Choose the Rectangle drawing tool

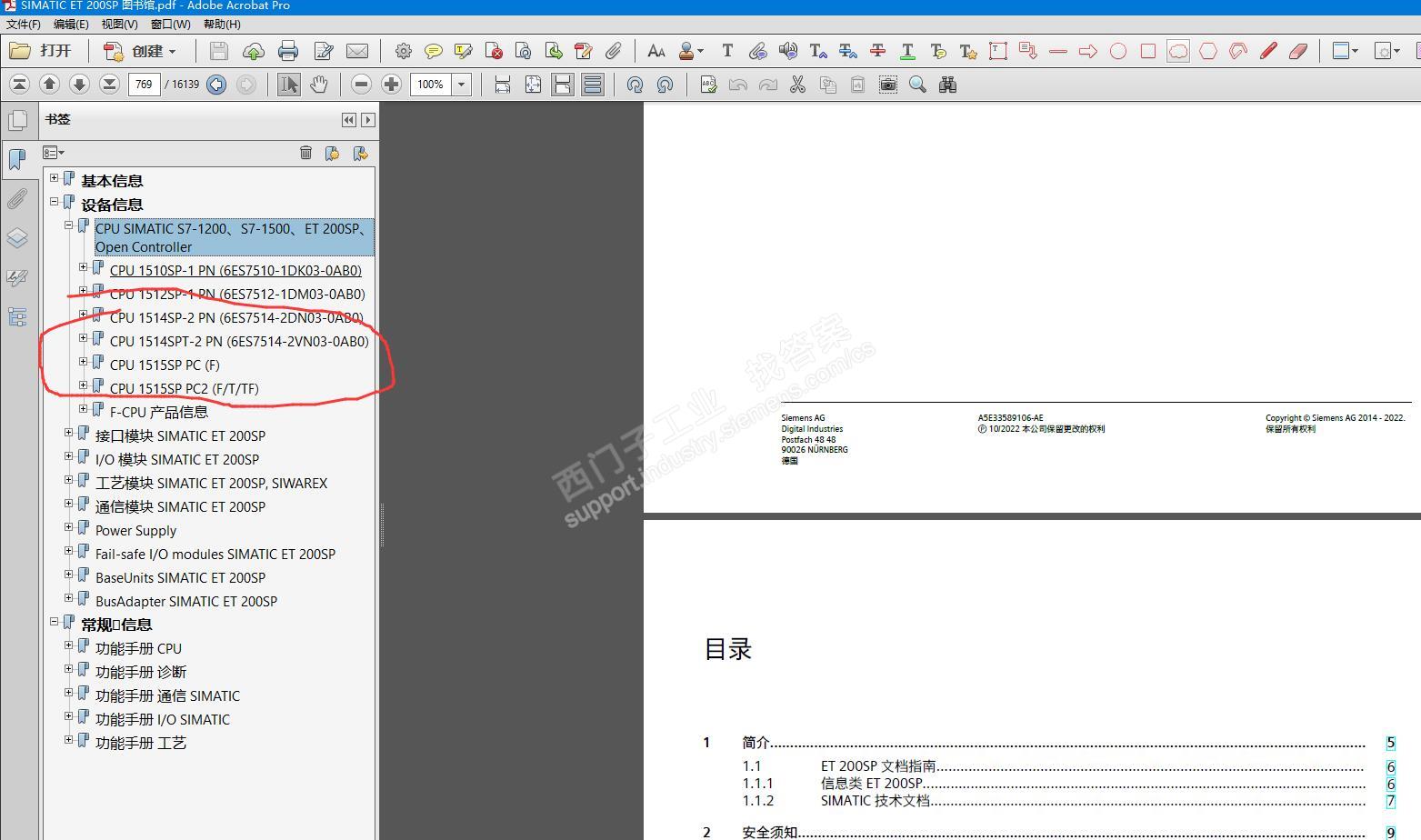[x=1148, y=51]
